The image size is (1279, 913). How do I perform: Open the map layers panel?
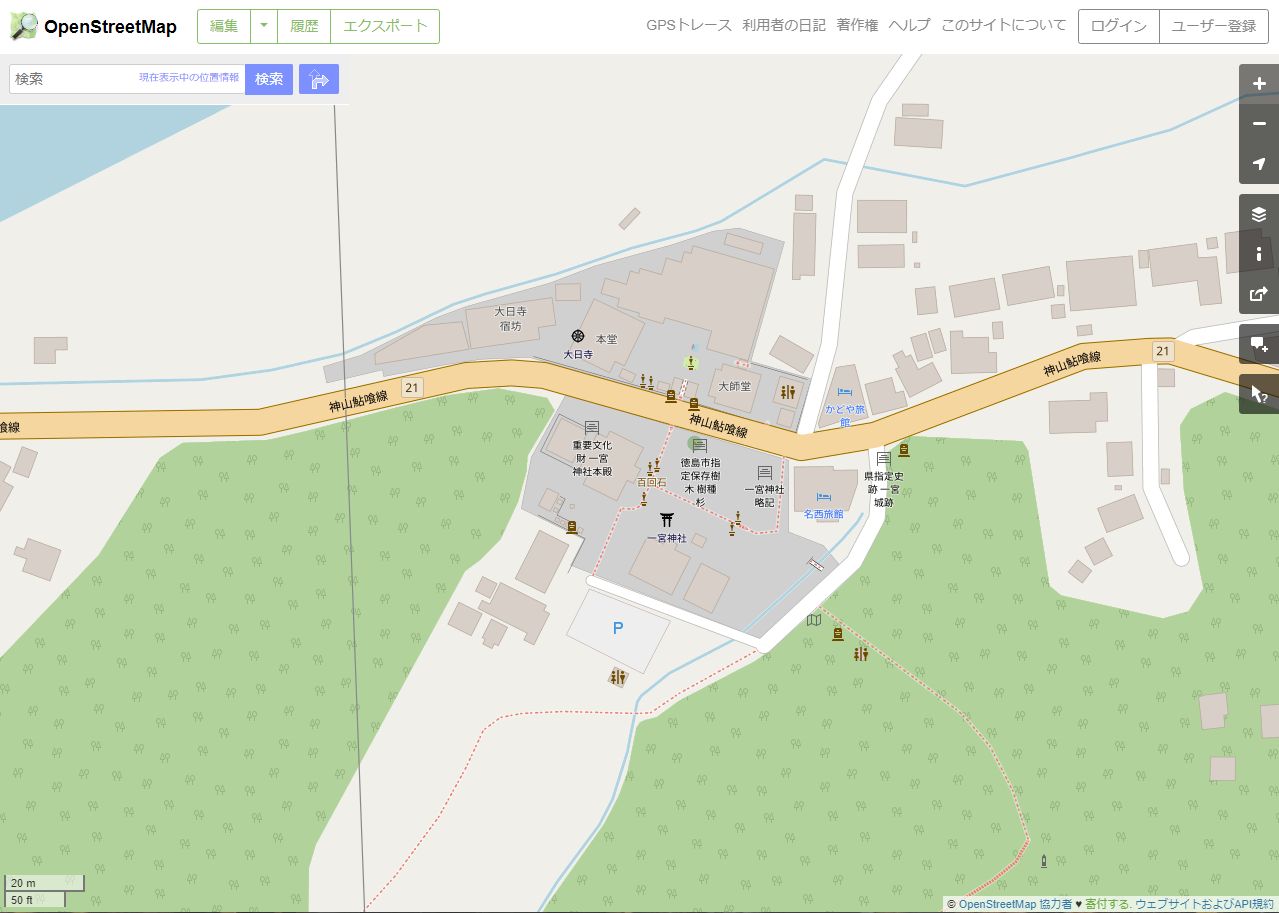pos(1259,214)
